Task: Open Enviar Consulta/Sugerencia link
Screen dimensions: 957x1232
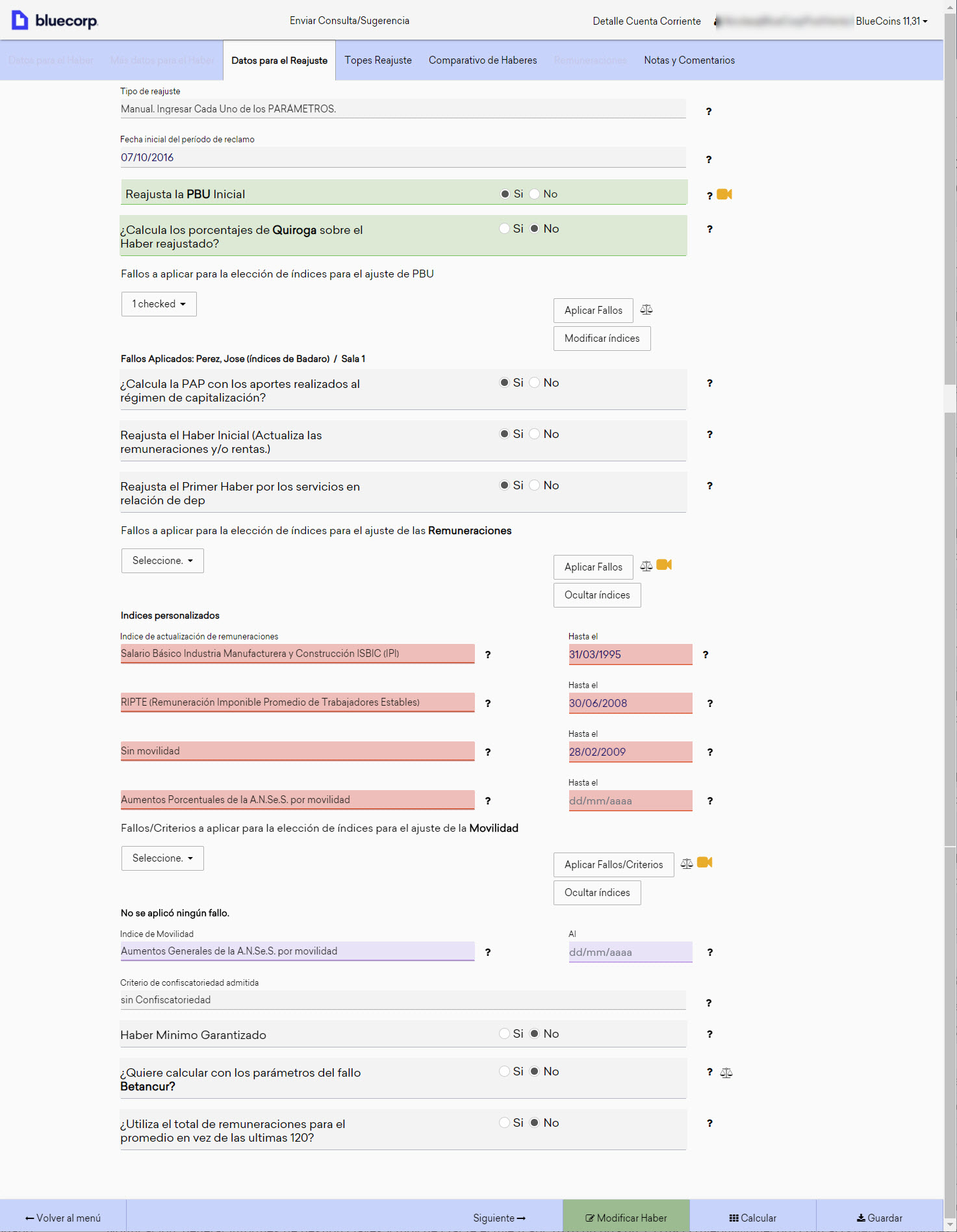Action: [x=350, y=21]
